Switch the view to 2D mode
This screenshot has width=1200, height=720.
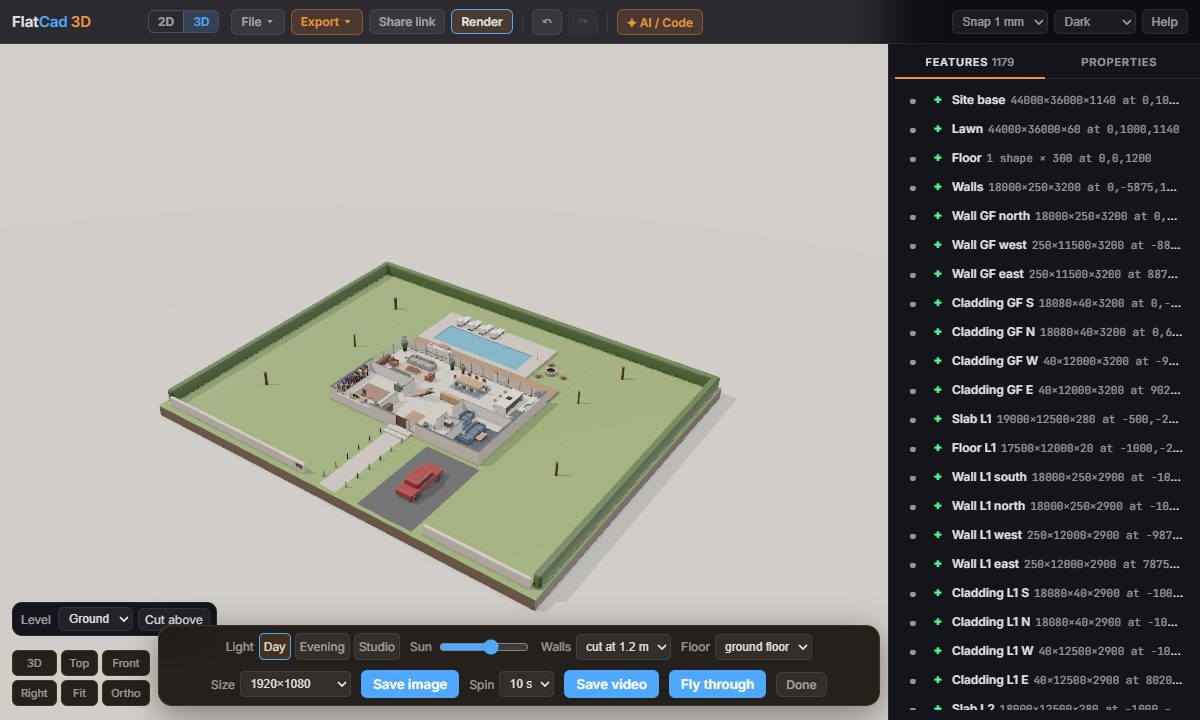pos(166,22)
